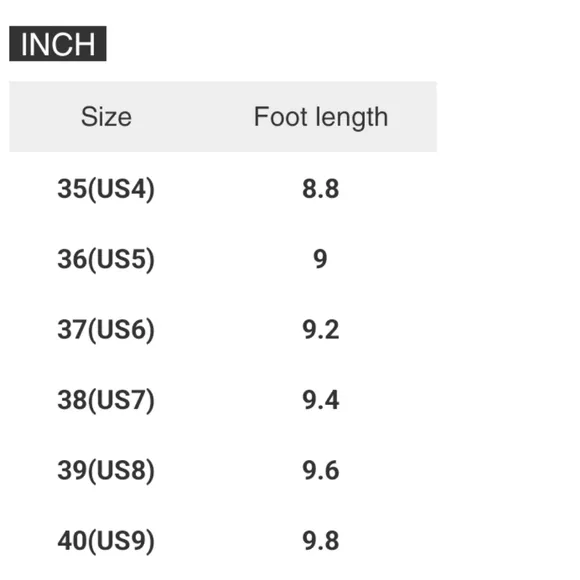The height and width of the screenshot is (580, 580).
Task: Click the 9.8 foot length value
Action: coord(320,541)
